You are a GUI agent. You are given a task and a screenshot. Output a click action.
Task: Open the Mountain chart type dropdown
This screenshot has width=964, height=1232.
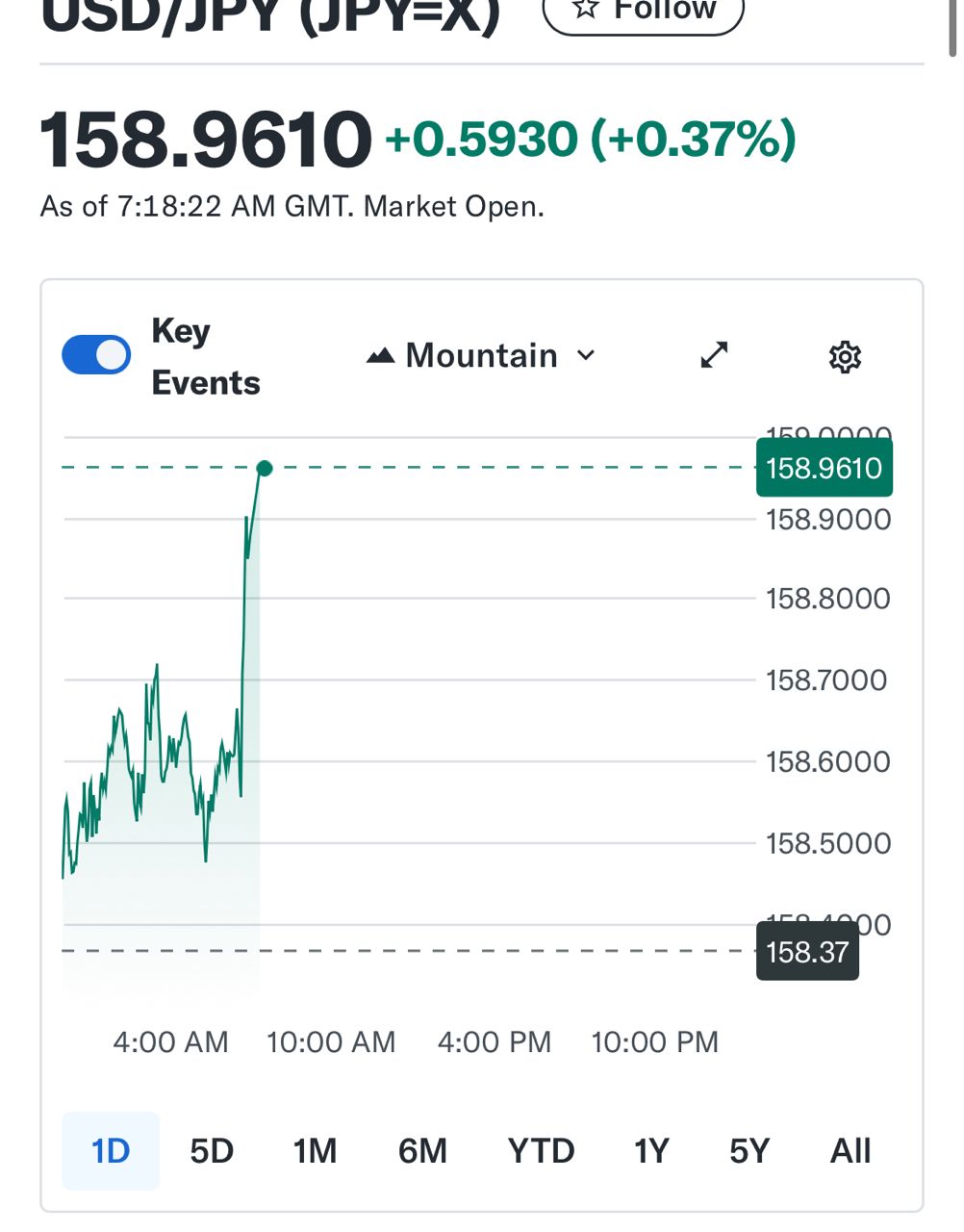pyautogui.click(x=481, y=355)
